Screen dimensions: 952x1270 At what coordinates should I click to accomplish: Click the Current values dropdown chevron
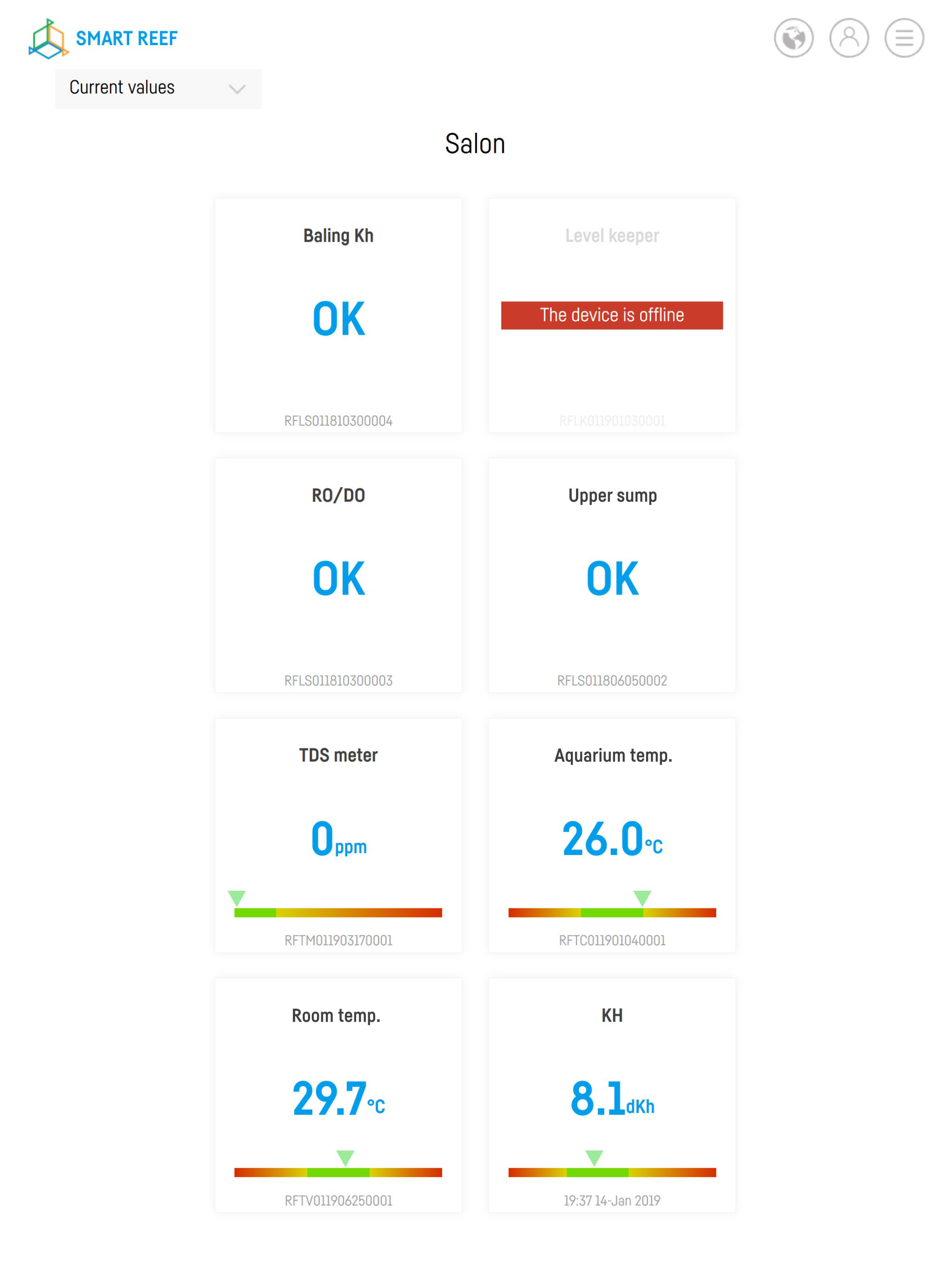[237, 89]
